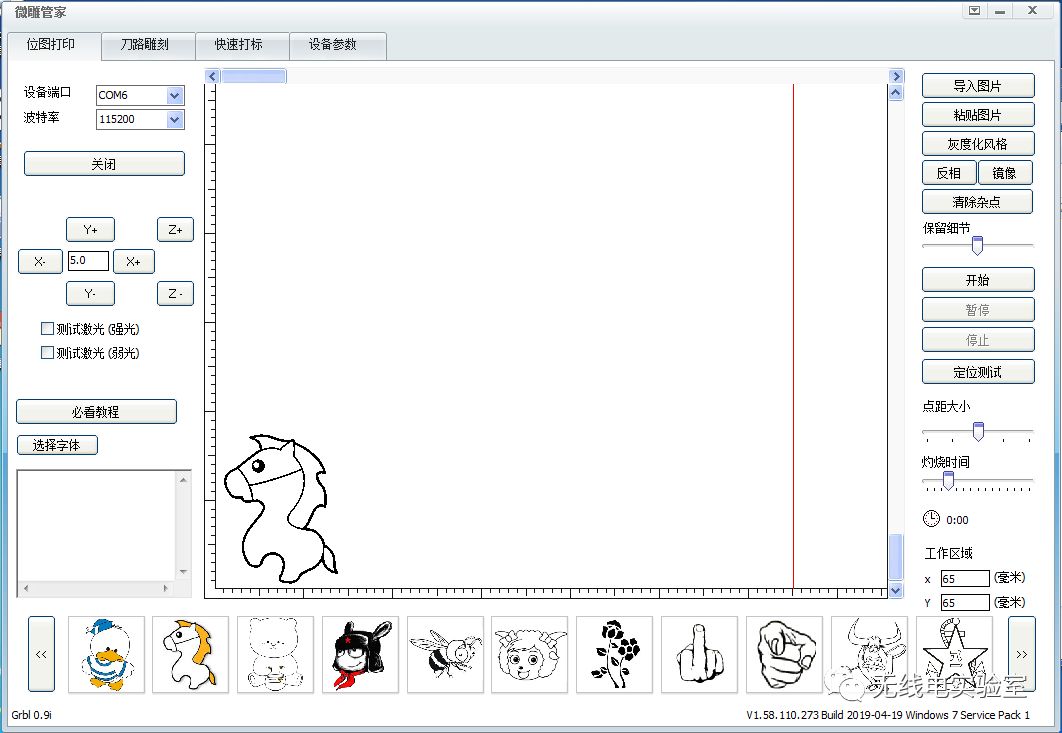Image resolution: width=1062 pixels, height=733 pixels.
Task: Select the cartoon horse clipart icon
Action: 190,655
